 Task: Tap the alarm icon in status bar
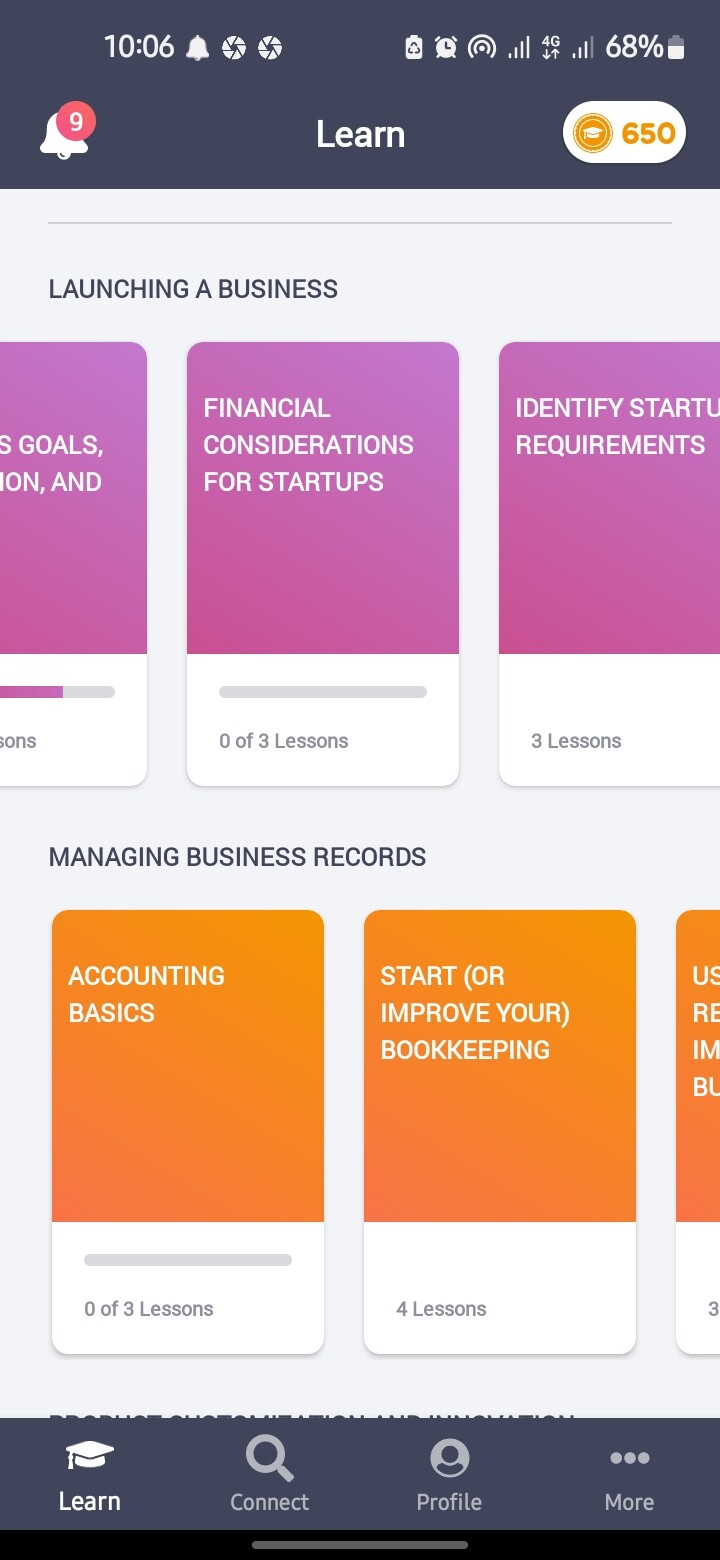point(446,47)
